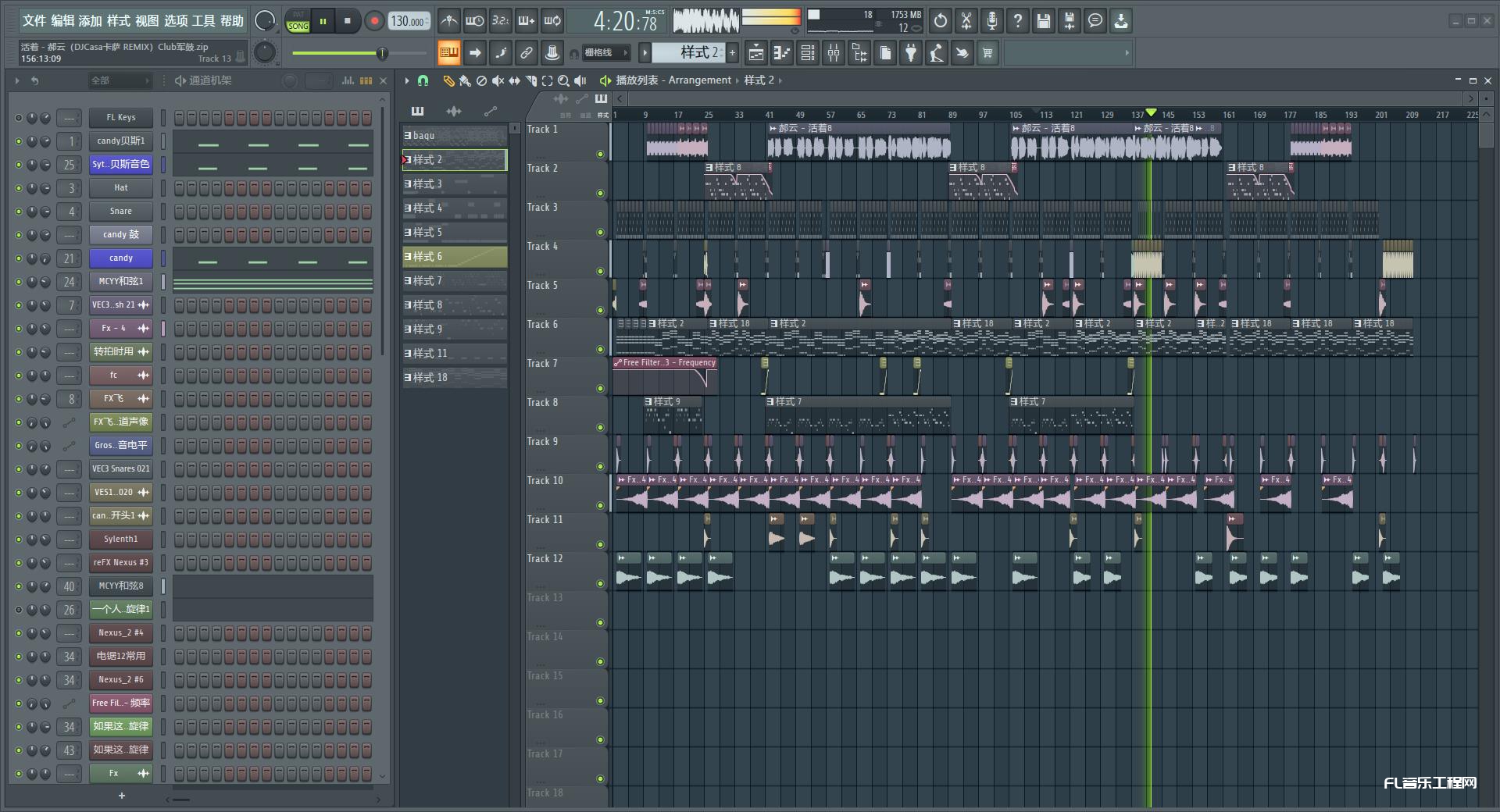Select the 样式 6 pattern in picker
1500x812 pixels.
[x=455, y=257]
